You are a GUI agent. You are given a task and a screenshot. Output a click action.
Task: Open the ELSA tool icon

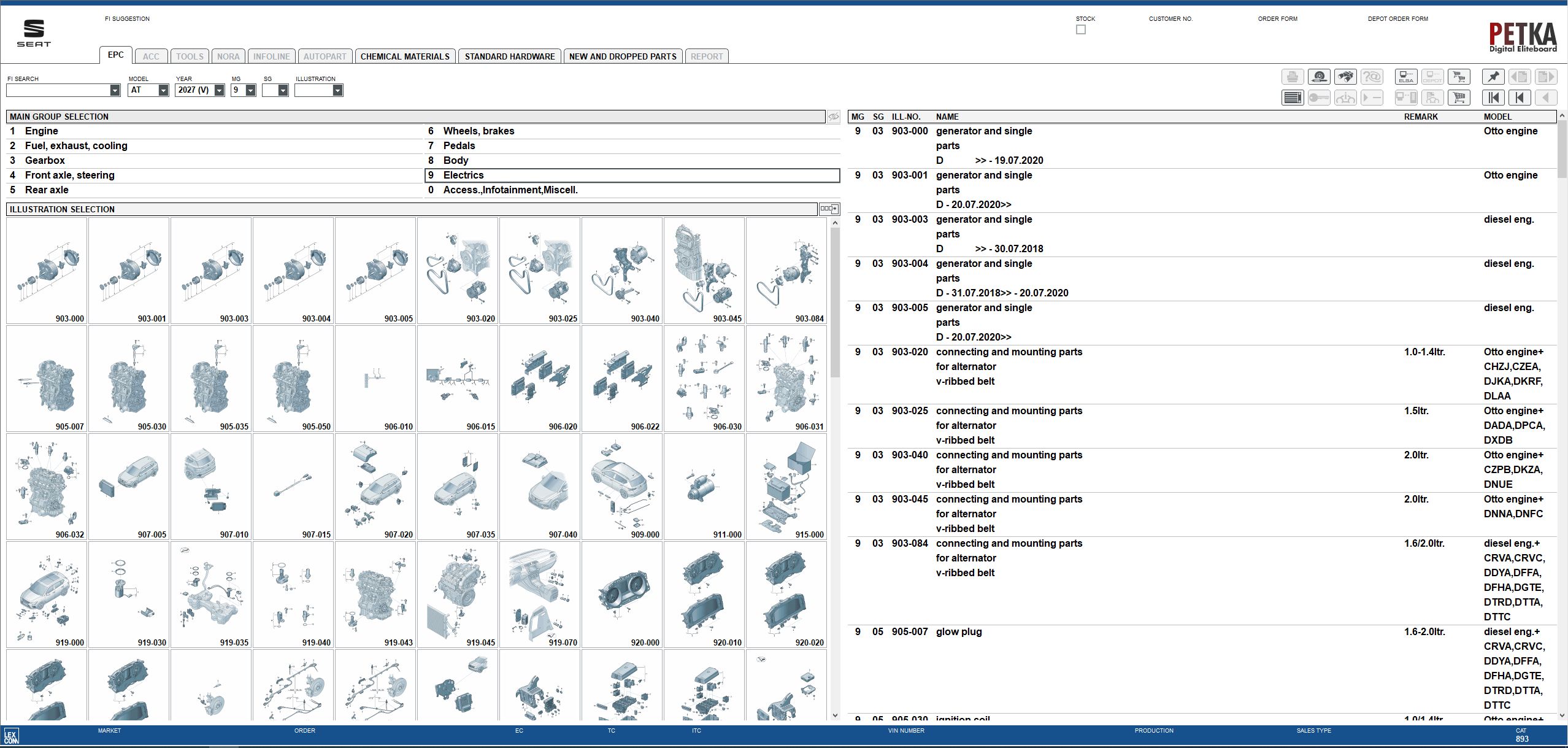click(x=1405, y=77)
